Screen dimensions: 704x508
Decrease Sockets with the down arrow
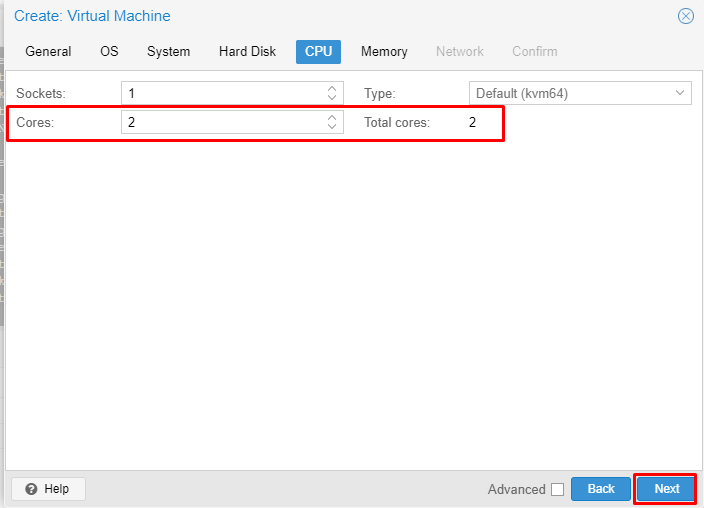pos(332,98)
